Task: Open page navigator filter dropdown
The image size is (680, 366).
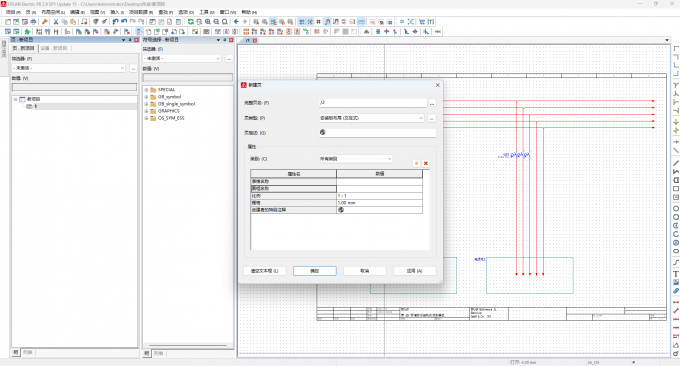Action: (x=122, y=68)
